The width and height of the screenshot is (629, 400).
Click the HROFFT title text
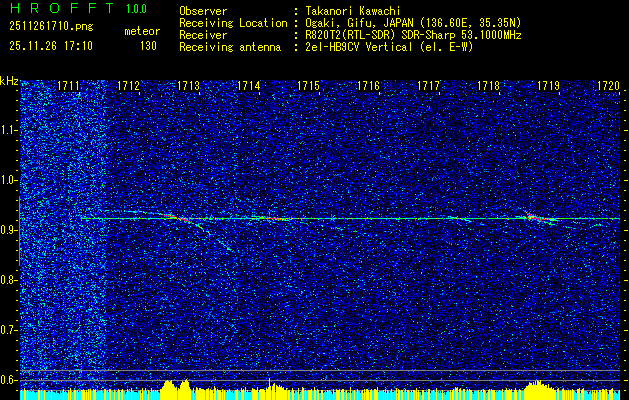click(61, 8)
